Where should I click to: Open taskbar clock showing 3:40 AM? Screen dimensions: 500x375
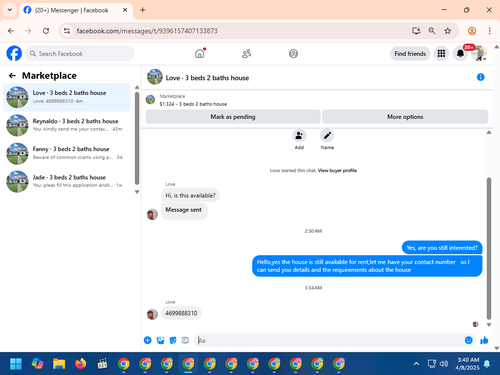pos(468,364)
